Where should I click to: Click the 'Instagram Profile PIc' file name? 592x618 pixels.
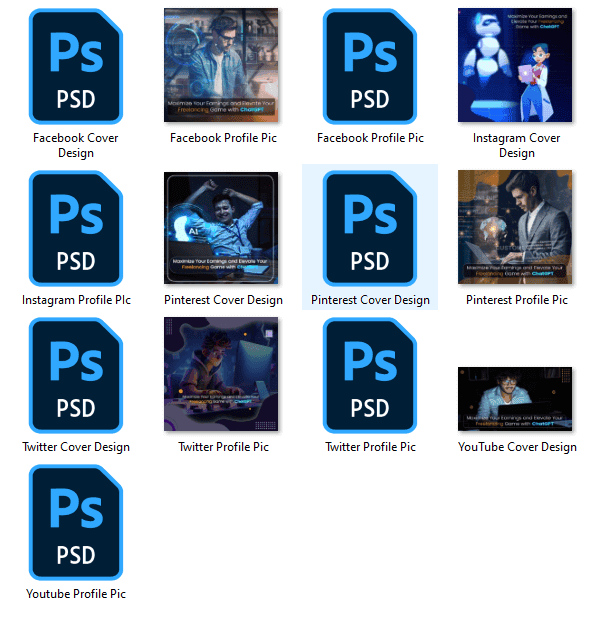tap(76, 300)
